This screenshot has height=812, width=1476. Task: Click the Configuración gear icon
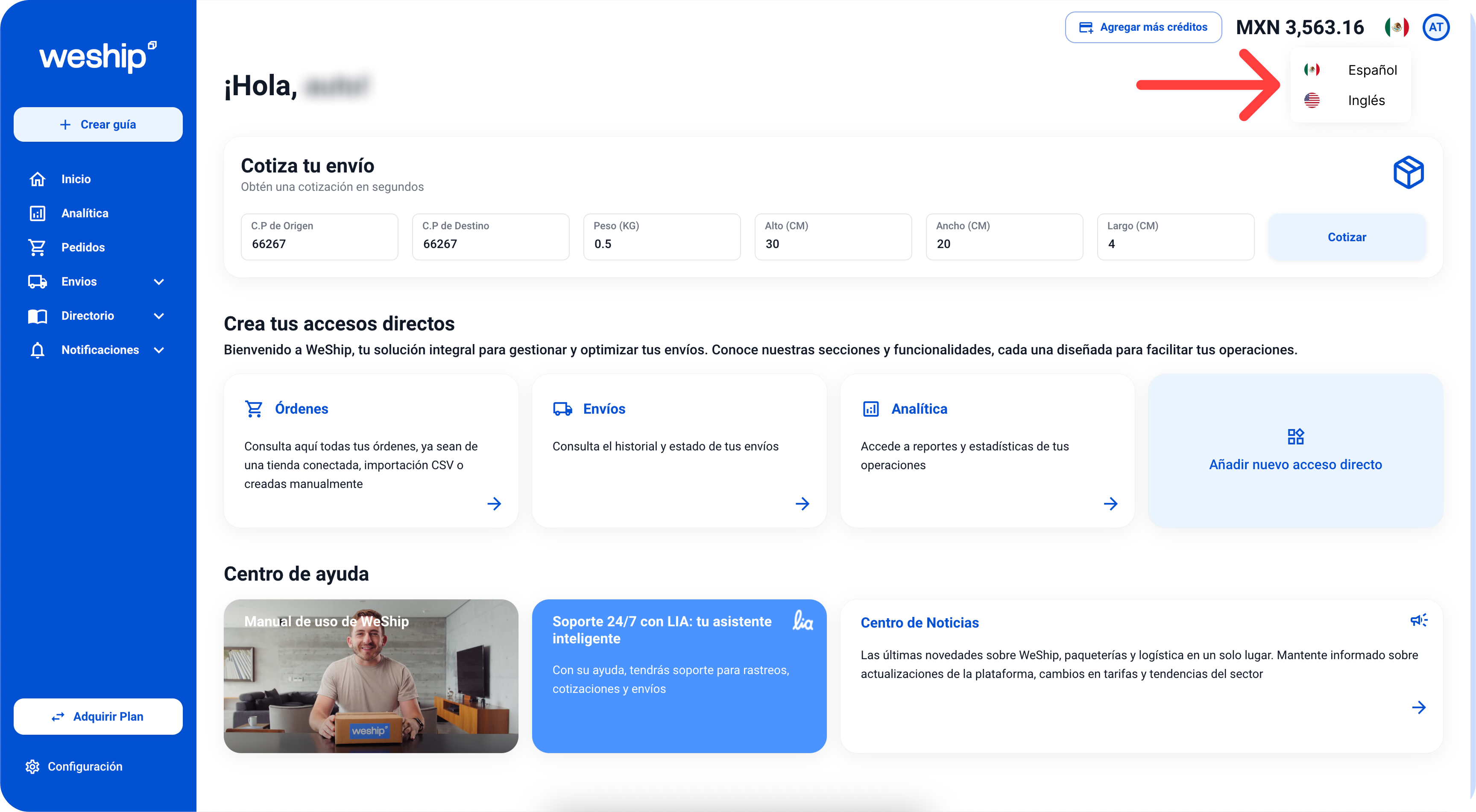pyautogui.click(x=32, y=766)
